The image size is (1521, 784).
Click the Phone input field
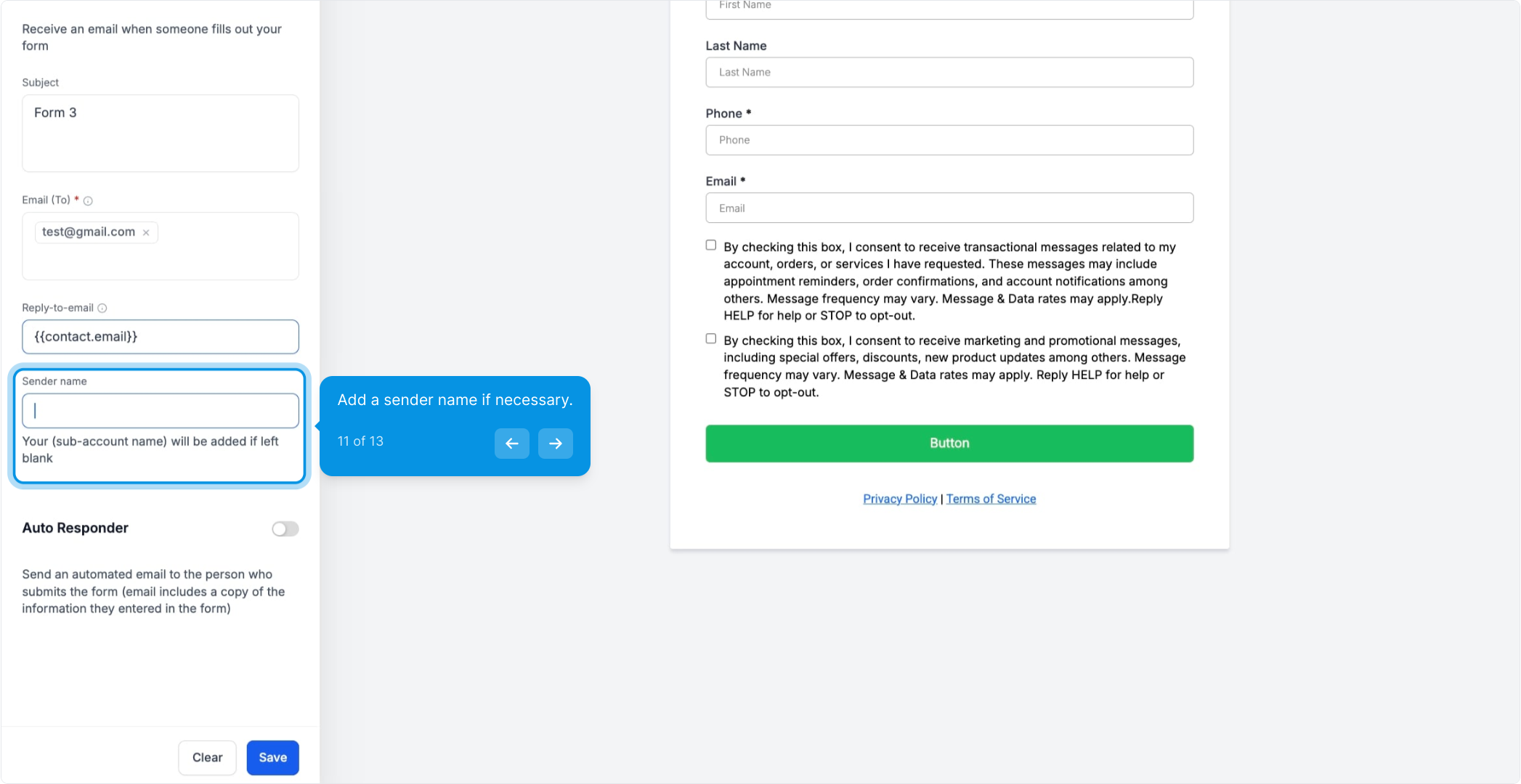[949, 140]
